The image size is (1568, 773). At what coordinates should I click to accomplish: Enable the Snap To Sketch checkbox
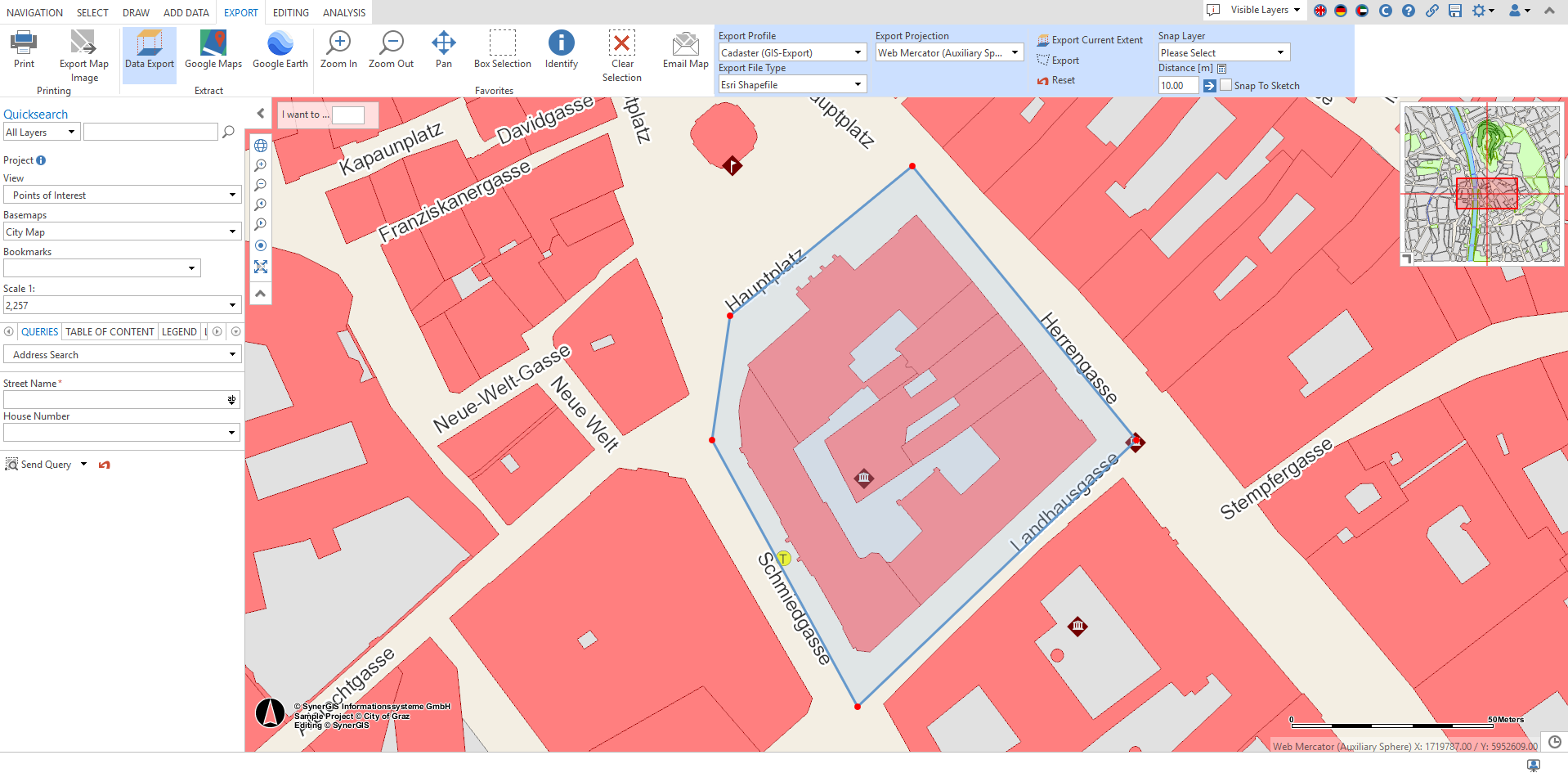pyautogui.click(x=1226, y=84)
